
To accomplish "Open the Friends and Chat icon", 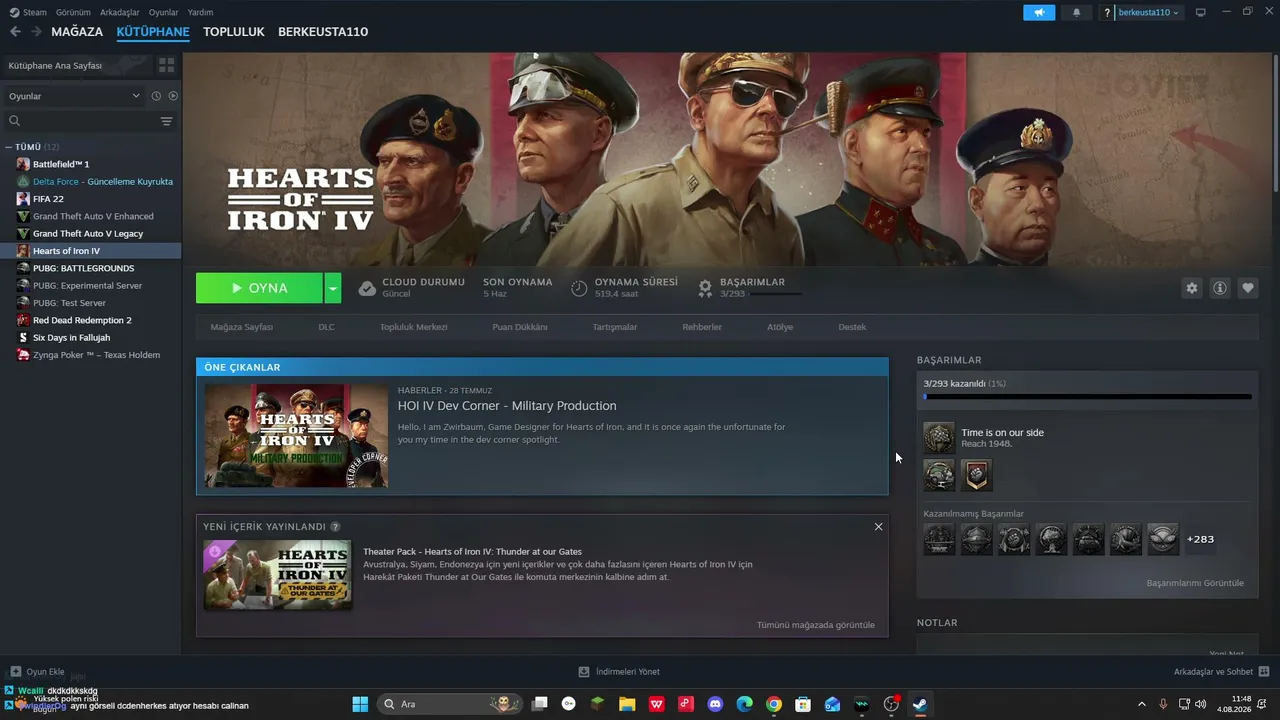I will click(1264, 672).
